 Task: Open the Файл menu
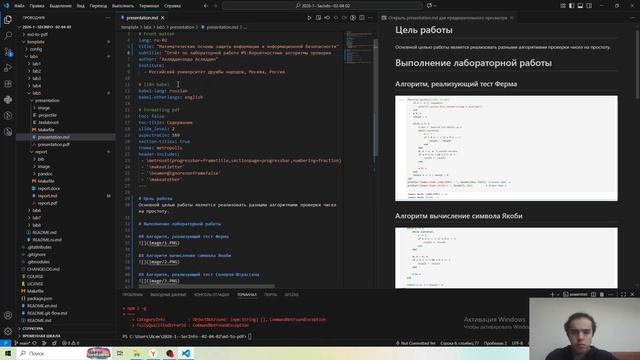point(19,6)
